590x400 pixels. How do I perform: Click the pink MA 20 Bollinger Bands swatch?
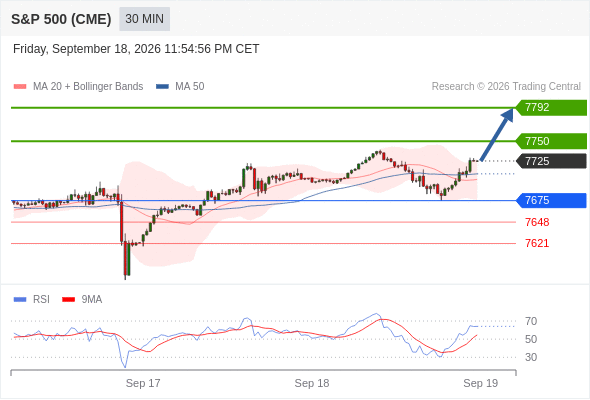tap(20, 87)
